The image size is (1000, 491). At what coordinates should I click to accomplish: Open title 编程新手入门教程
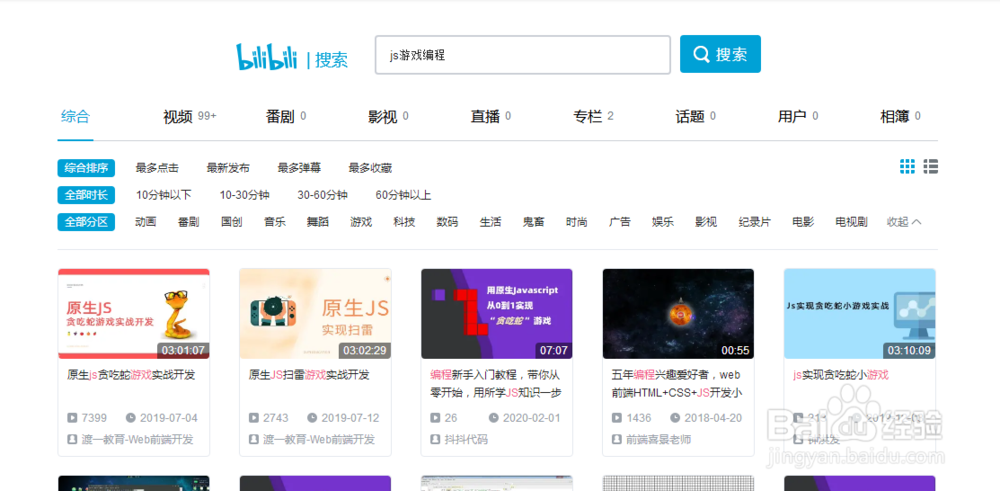tap(496, 383)
